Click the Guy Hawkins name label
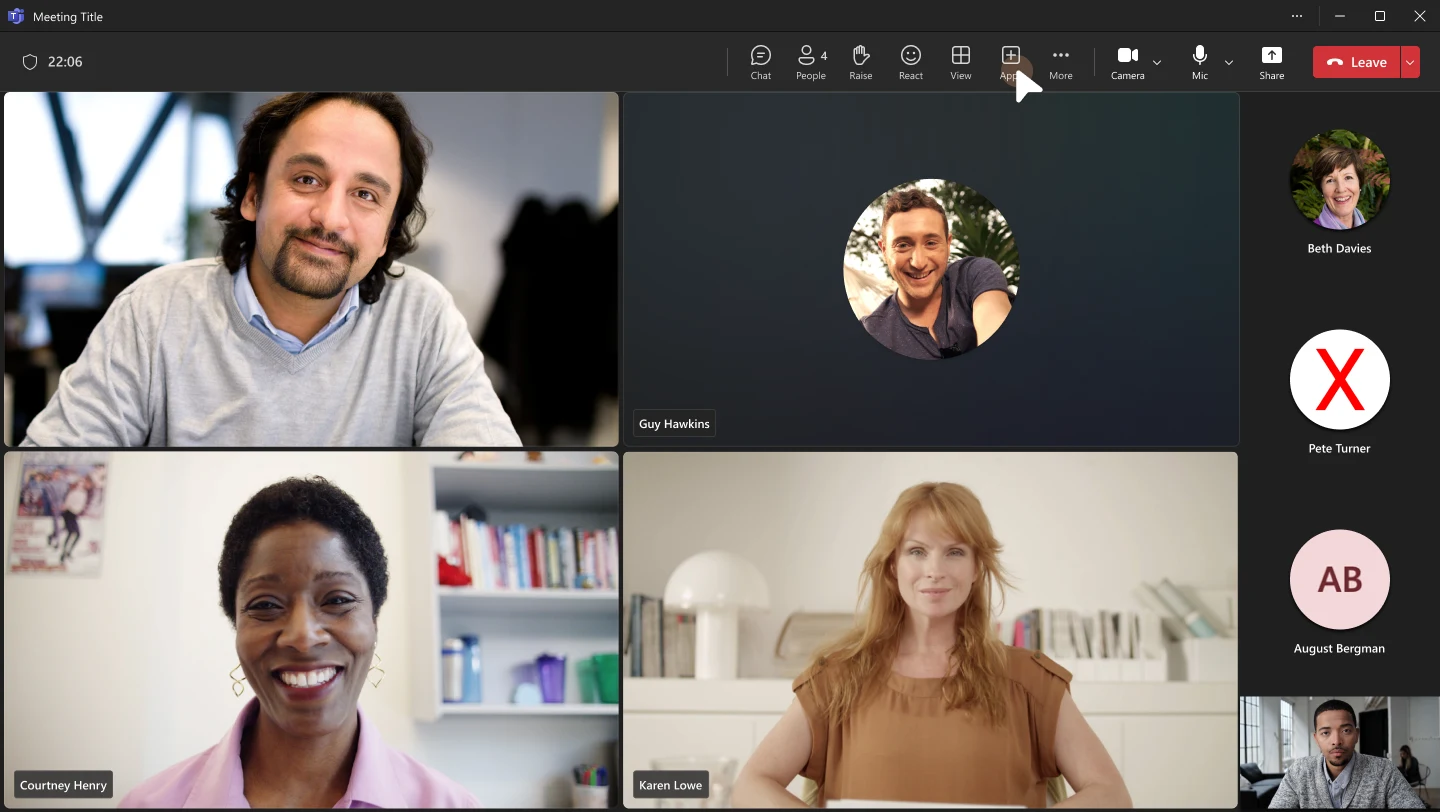Screen dimensions: 1441x812 pos(674,424)
